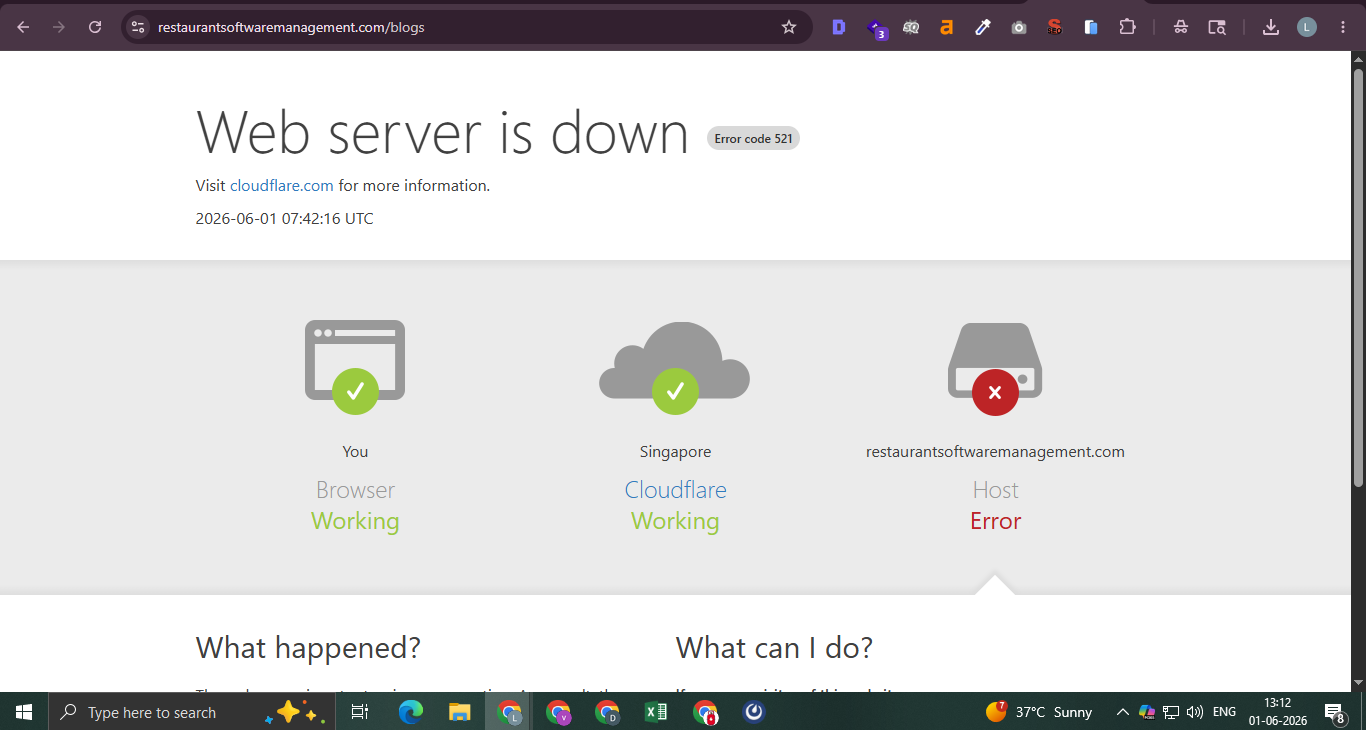
Task: Click the 'Web server is down' heading
Action: 443,132
